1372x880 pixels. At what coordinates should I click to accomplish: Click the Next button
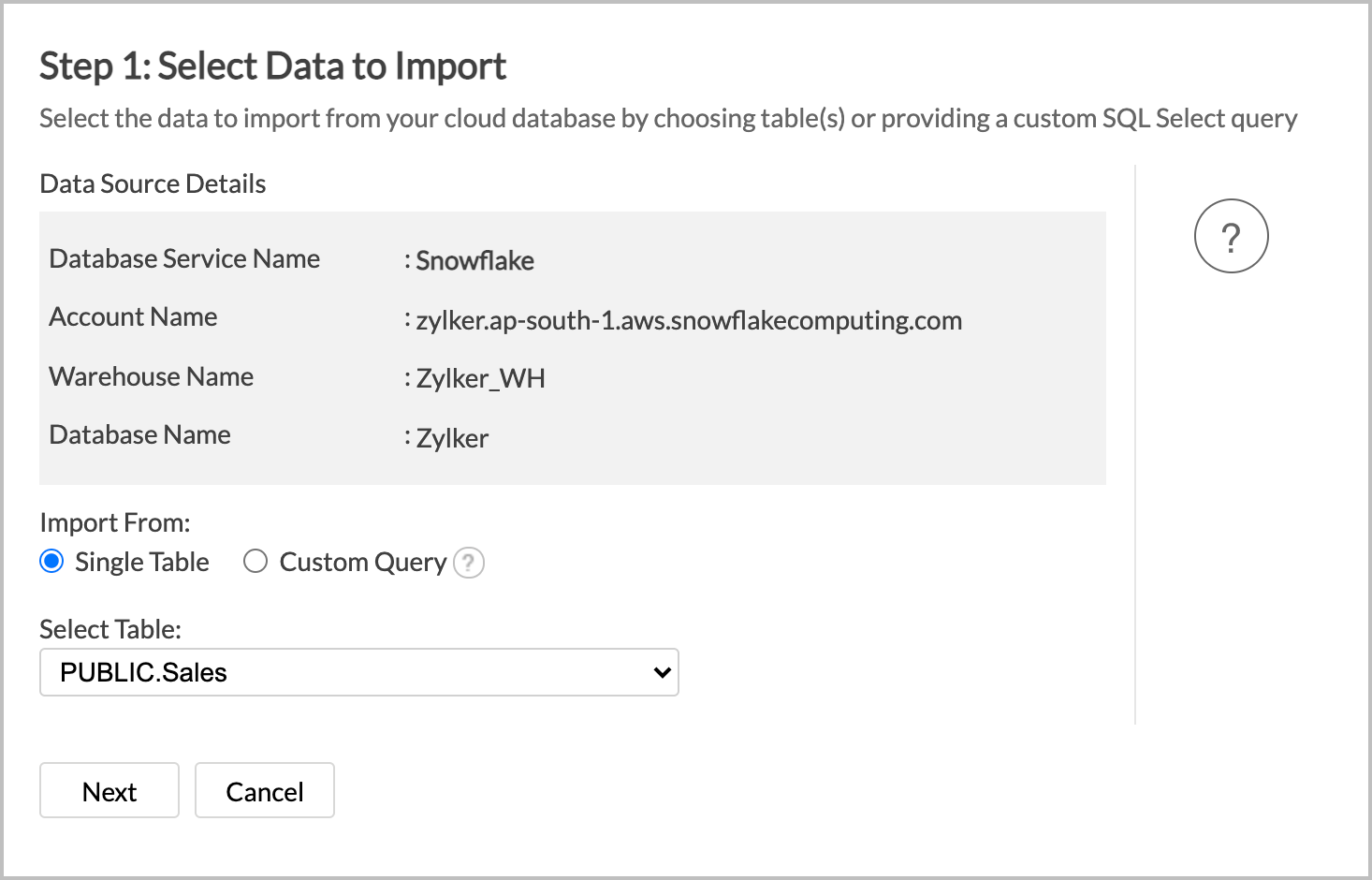[109, 790]
